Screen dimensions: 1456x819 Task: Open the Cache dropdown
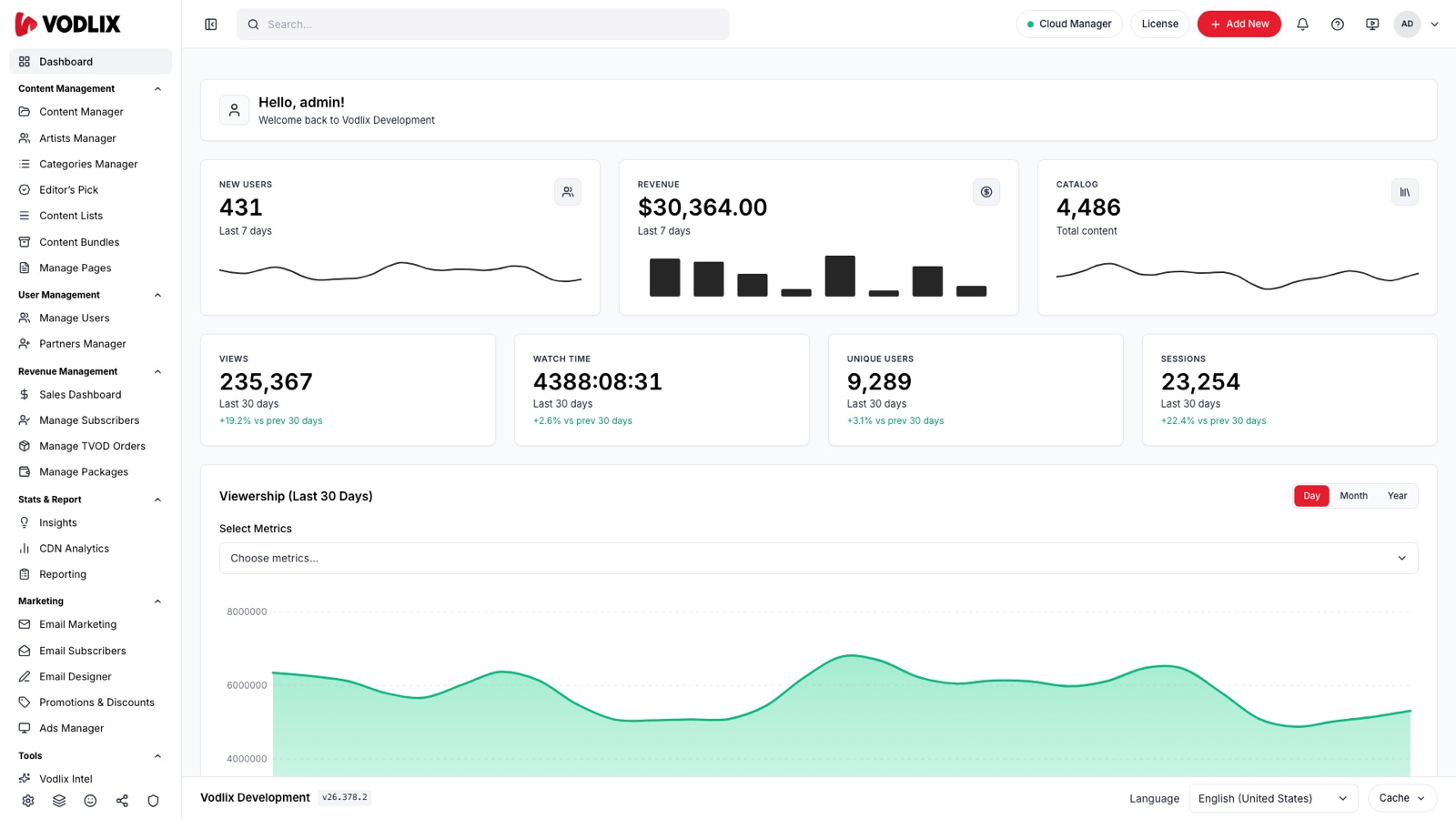click(x=1401, y=798)
